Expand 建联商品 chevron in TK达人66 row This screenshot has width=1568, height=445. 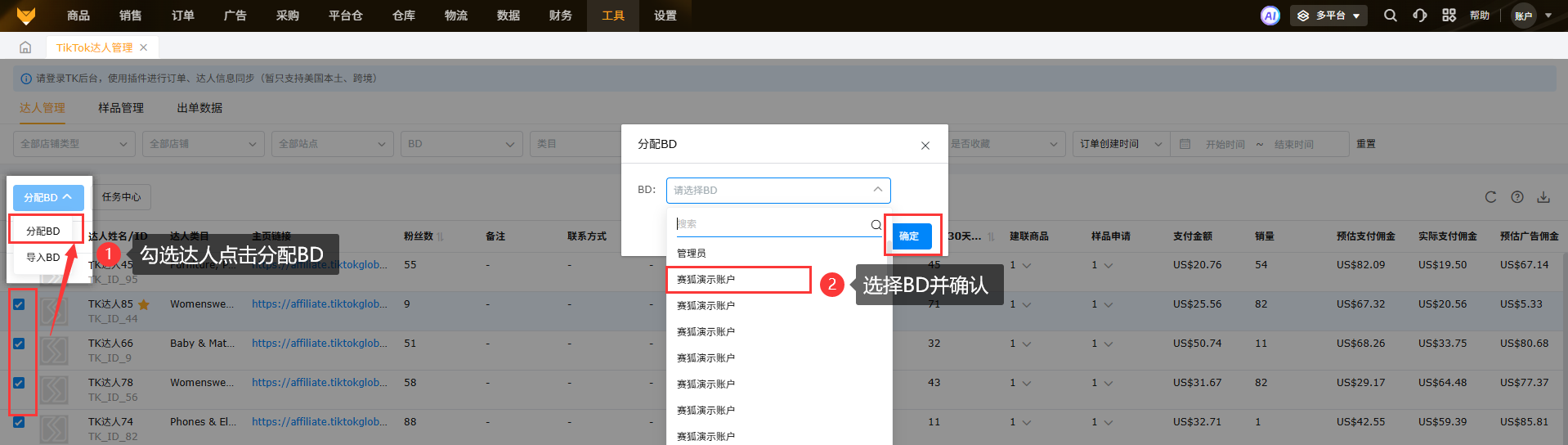click(1027, 344)
